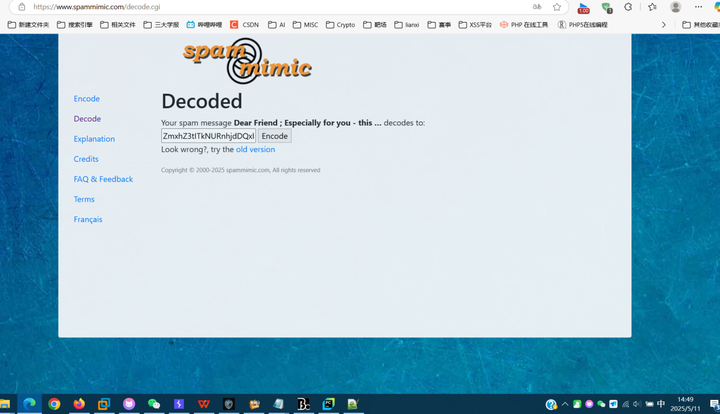Click the Encode button beside decoded text
The image size is (720, 414).
(275, 136)
